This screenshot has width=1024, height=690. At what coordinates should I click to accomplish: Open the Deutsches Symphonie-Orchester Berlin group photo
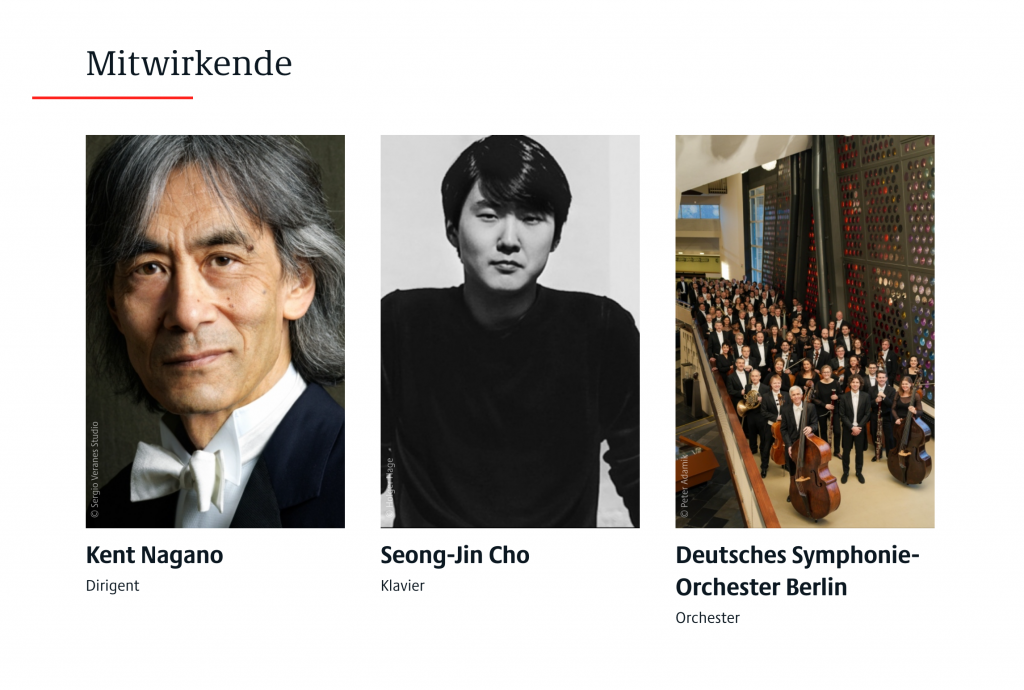click(x=805, y=331)
